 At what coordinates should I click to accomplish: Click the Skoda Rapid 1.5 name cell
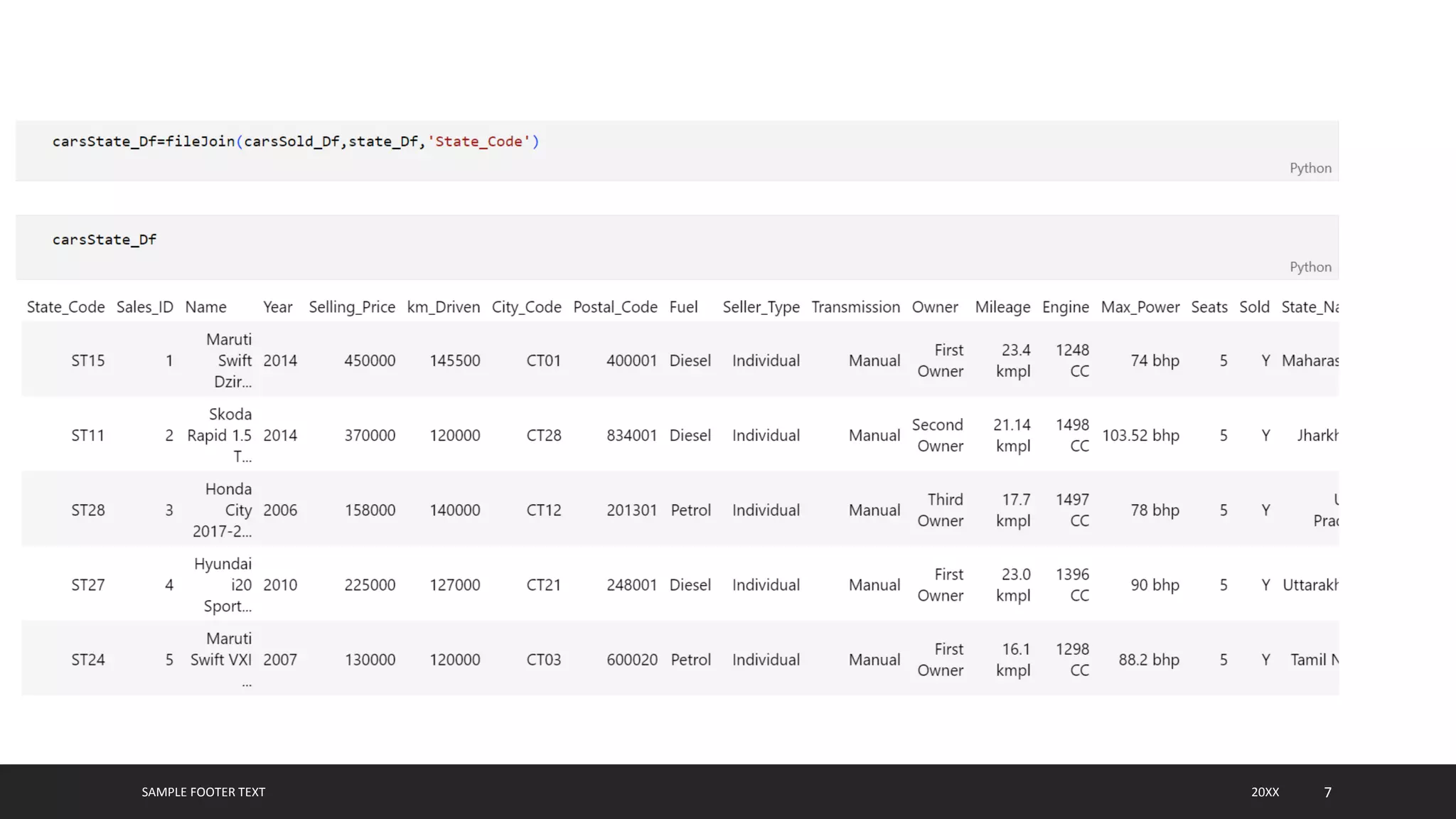pyautogui.click(x=220, y=435)
